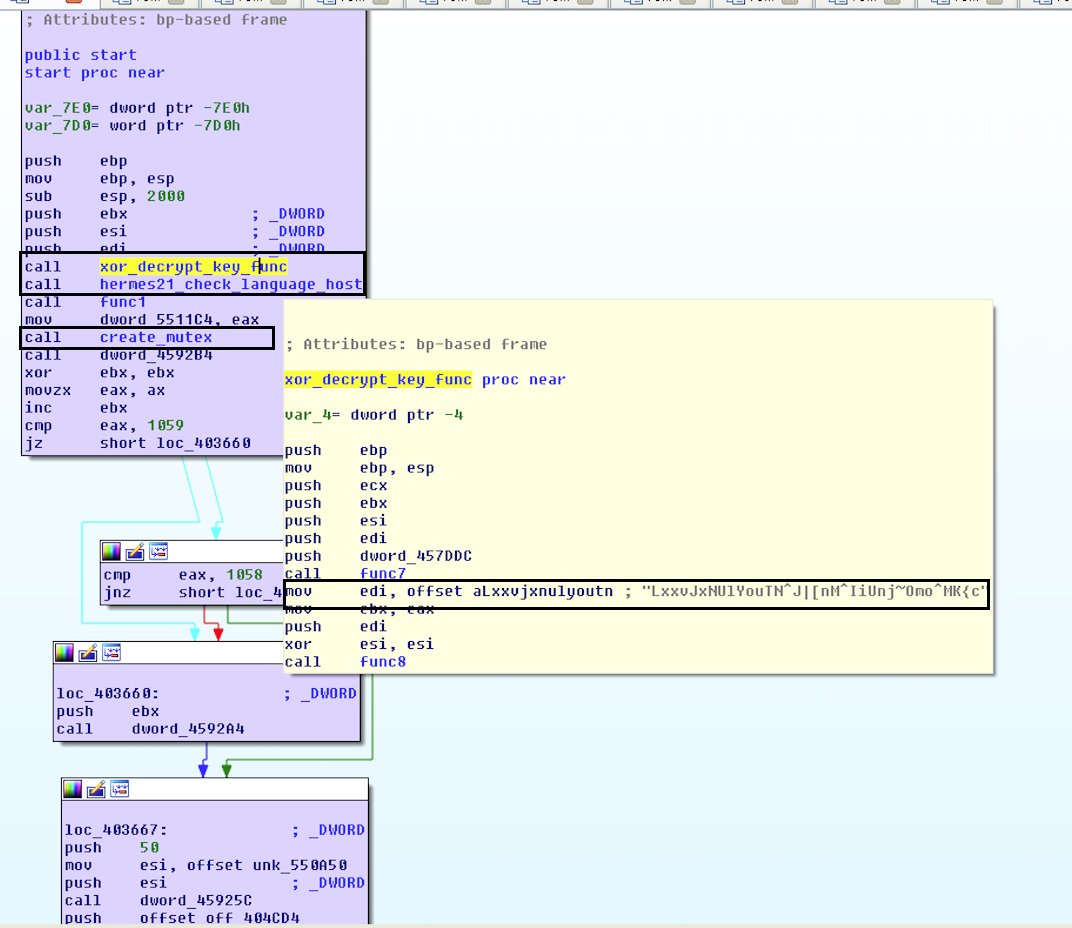Click off_404CD4 offset operand
This screenshot has height=928, width=1072.
click(x=253, y=918)
